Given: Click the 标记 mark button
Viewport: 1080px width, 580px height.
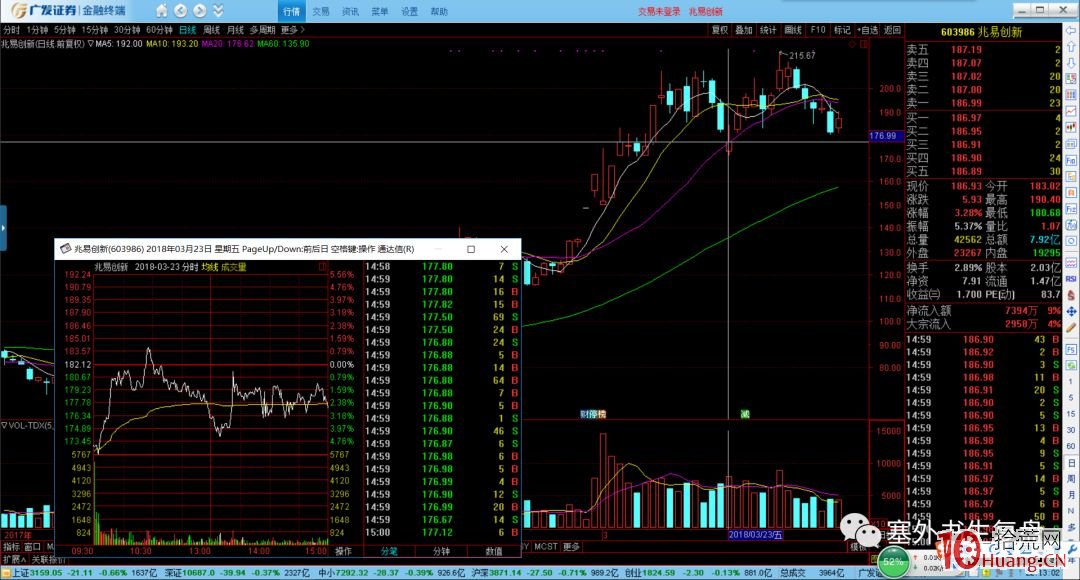Looking at the screenshot, I should [842, 30].
